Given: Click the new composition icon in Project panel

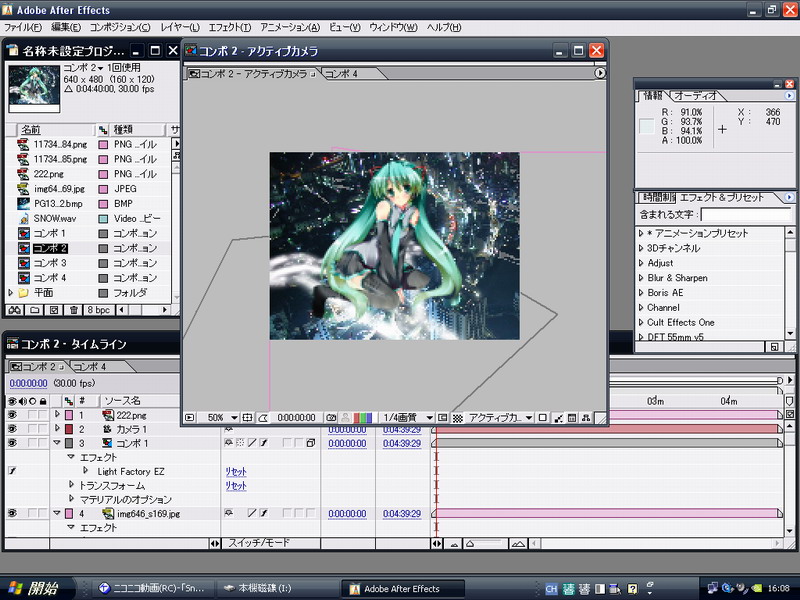Looking at the screenshot, I should click(x=54, y=310).
